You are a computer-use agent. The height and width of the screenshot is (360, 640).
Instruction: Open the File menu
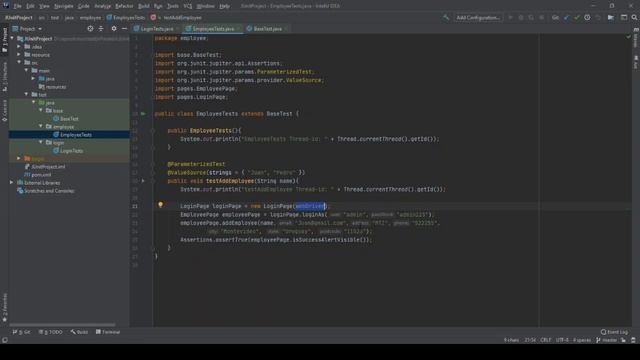17,6
